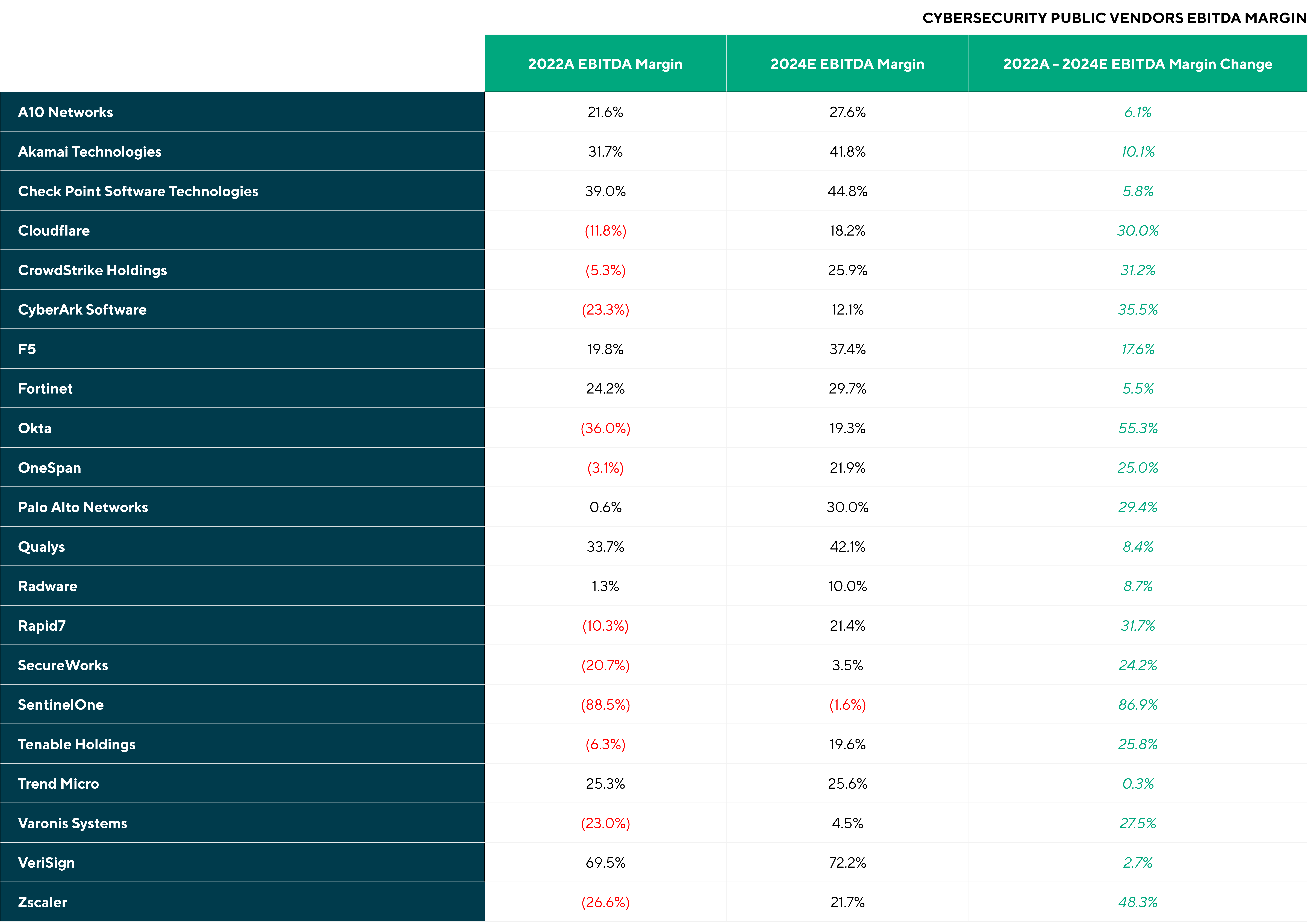Click VeriSign's 72.2% 2024E margin cell

coord(847,863)
